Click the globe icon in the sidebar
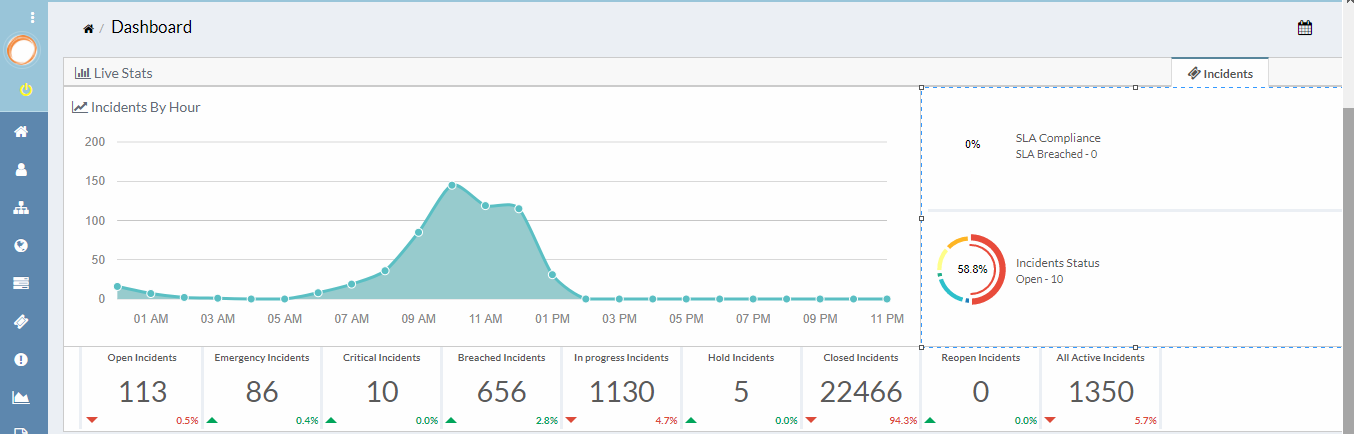1354x434 pixels. coord(21,246)
